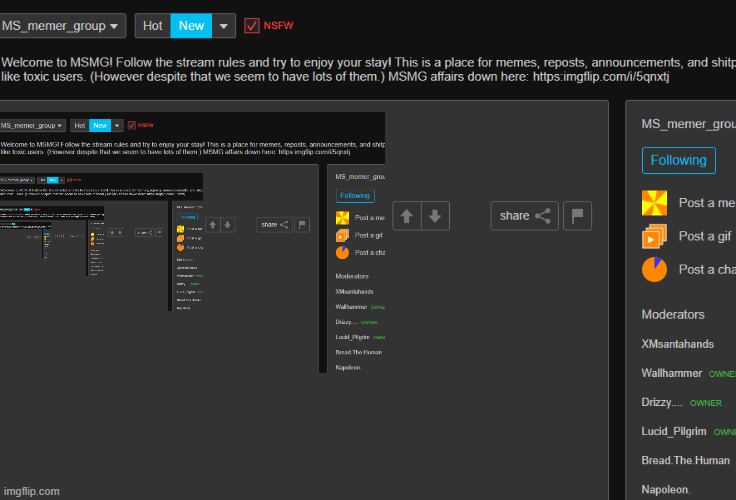736x500 pixels.
Task: Switch to the Hot sorting tab at the top
Action: coord(153,25)
